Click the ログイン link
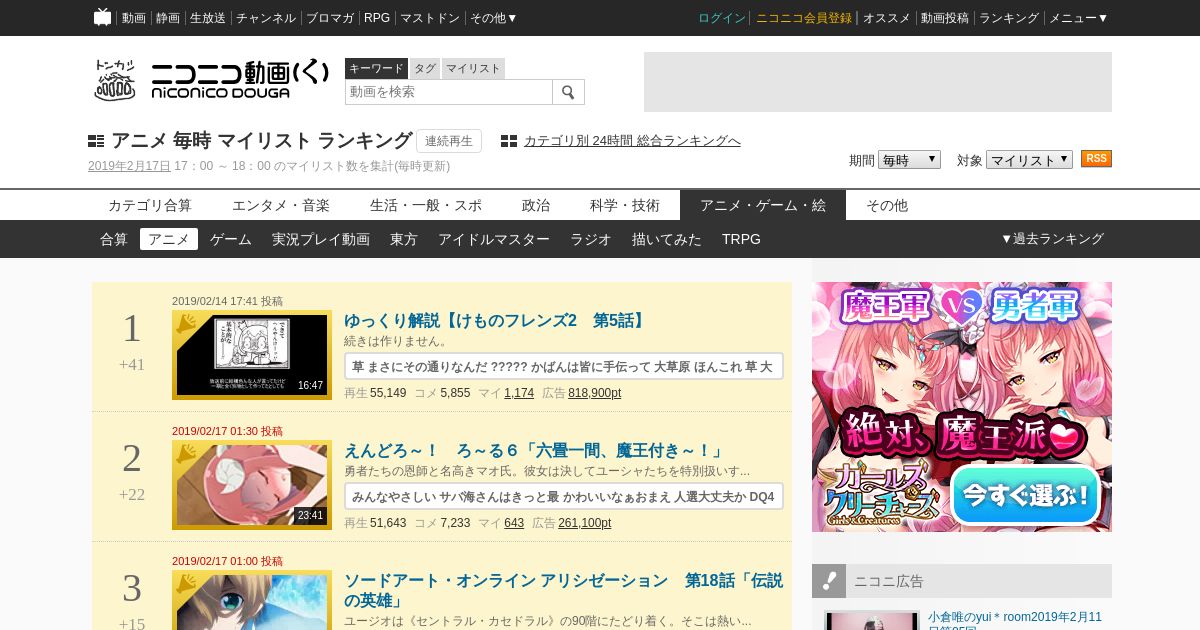This screenshot has height=630, width=1200. (722, 18)
